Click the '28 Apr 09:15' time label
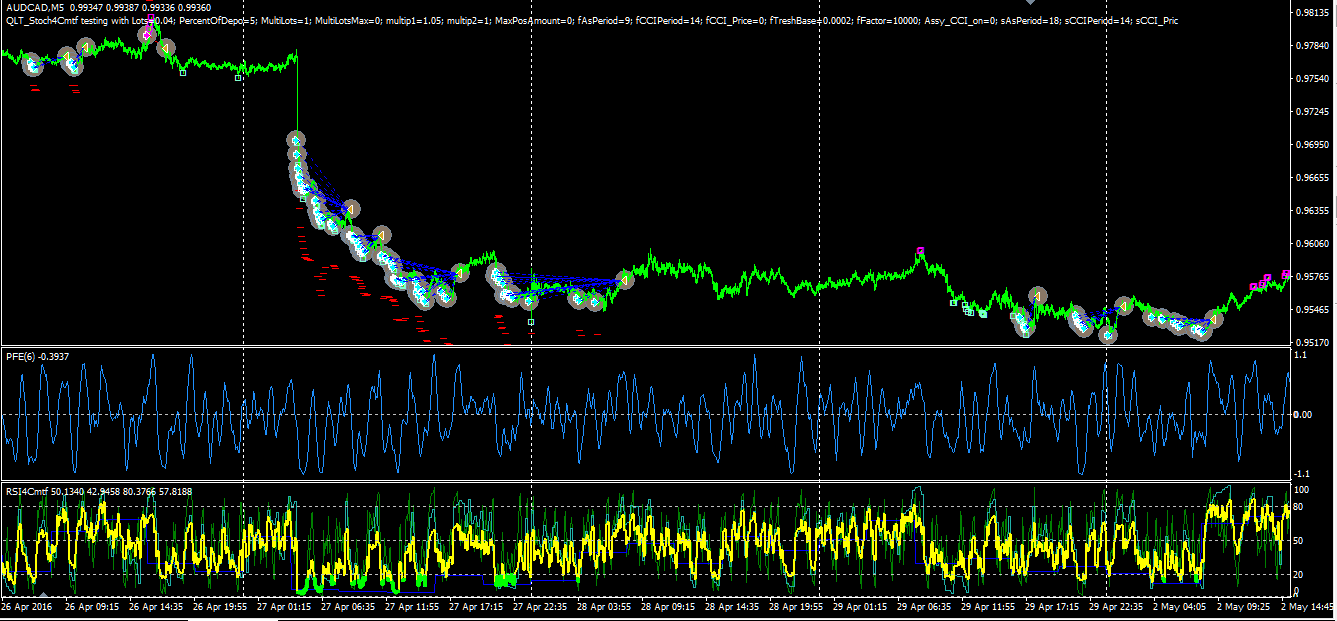 coord(668,607)
